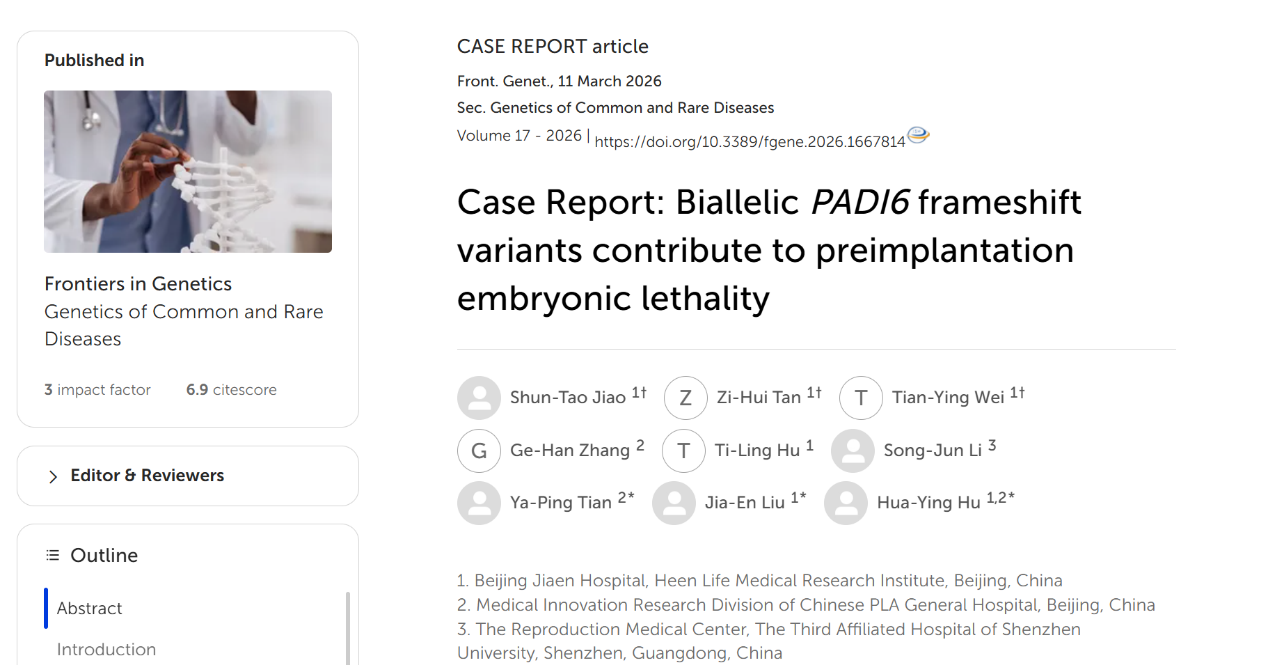The image size is (1268, 665).
Task: Click the G avatar for Ge-Han Zhang
Action: pyautogui.click(x=479, y=451)
